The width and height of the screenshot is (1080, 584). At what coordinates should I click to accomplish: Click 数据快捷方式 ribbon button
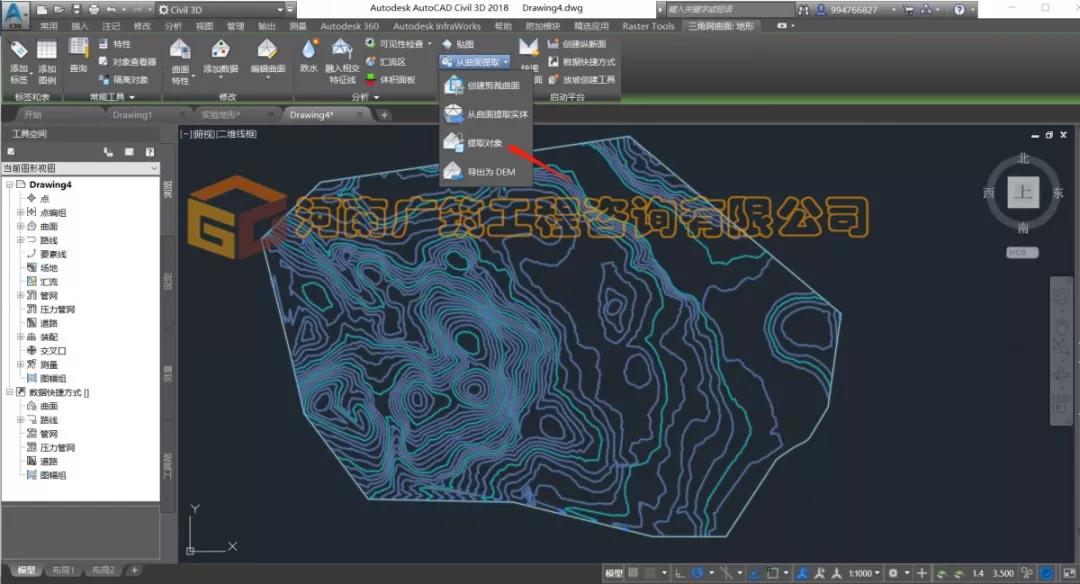pyautogui.click(x=581, y=62)
